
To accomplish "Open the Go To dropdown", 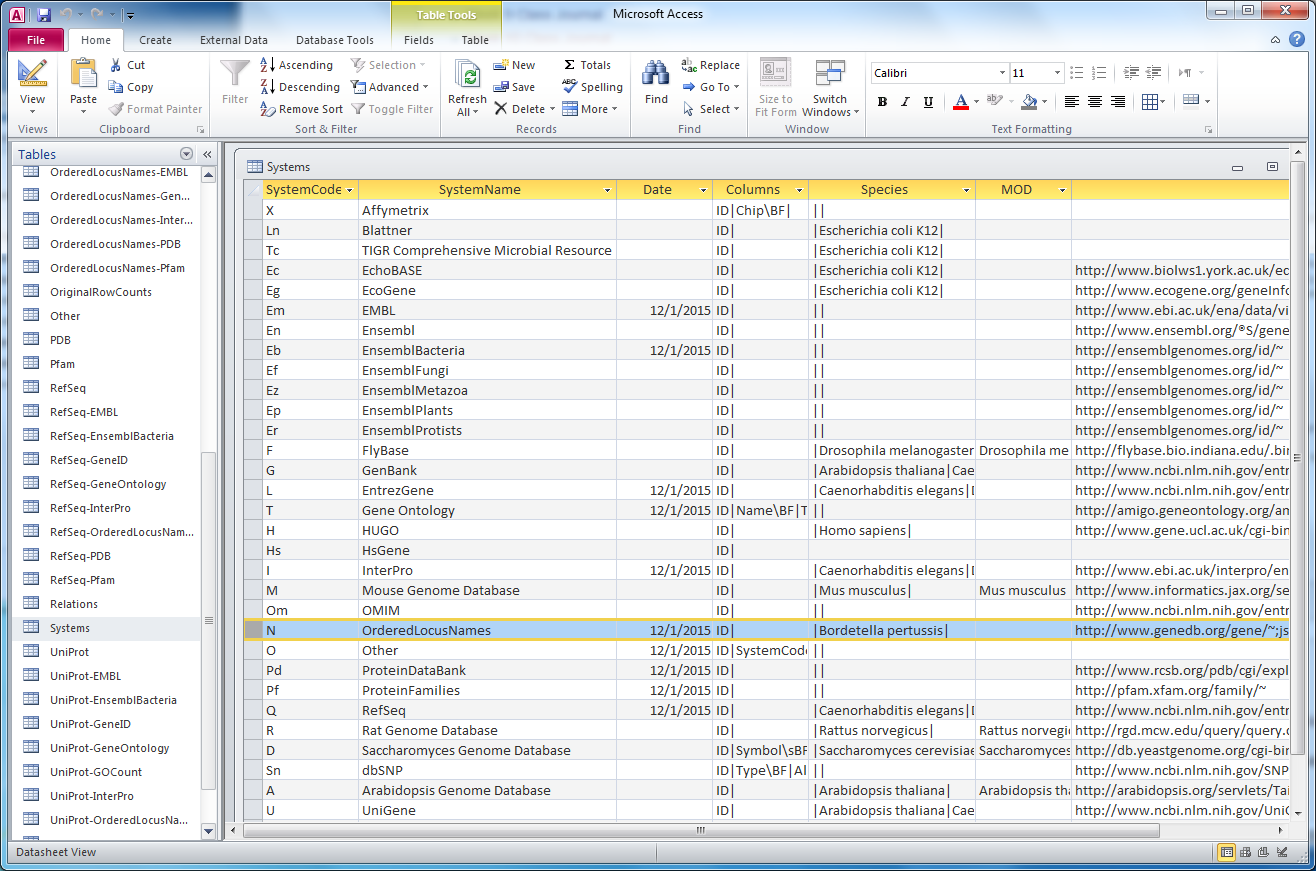I will pos(711,87).
